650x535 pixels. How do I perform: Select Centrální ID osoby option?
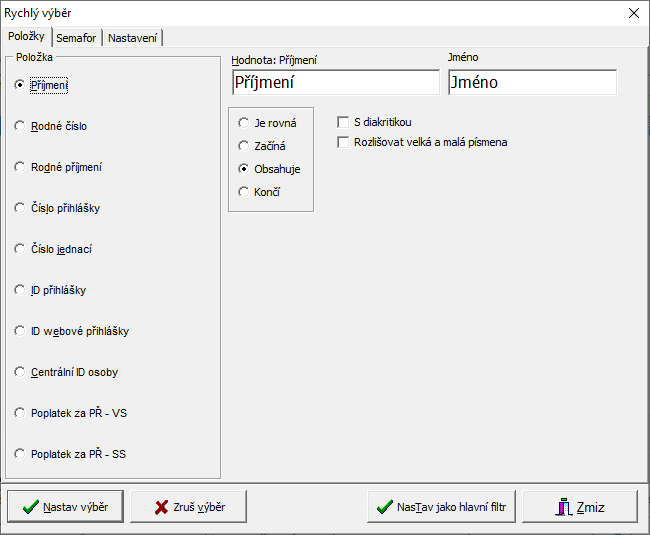20,372
